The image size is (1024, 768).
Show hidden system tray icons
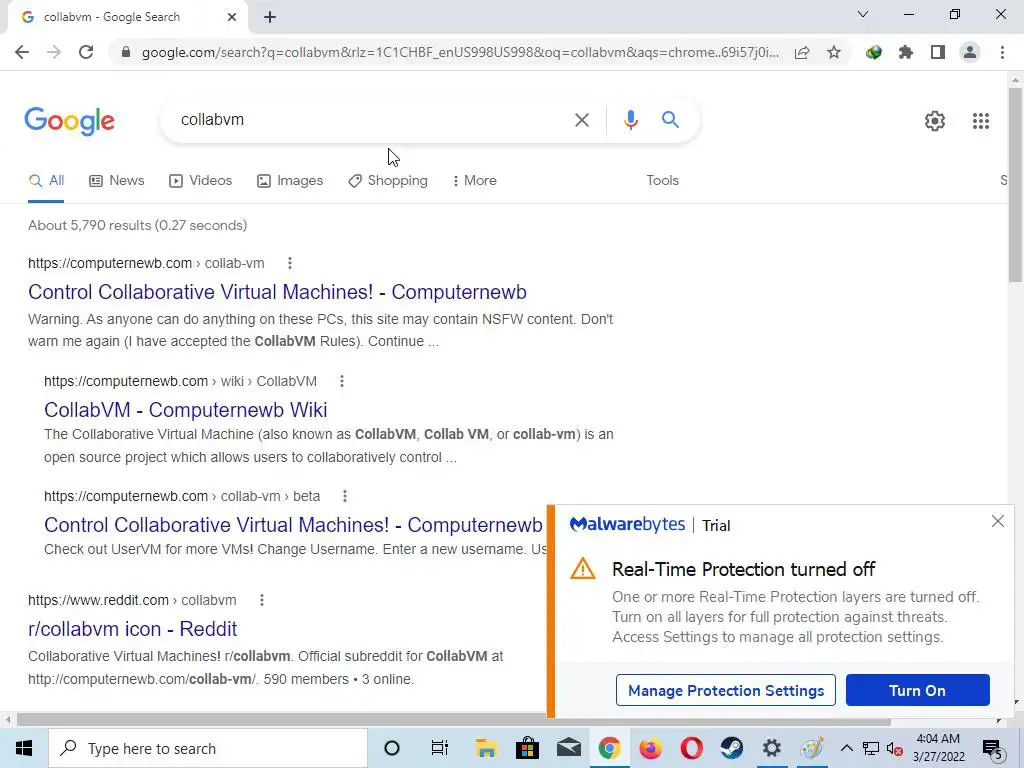(x=846, y=748)
